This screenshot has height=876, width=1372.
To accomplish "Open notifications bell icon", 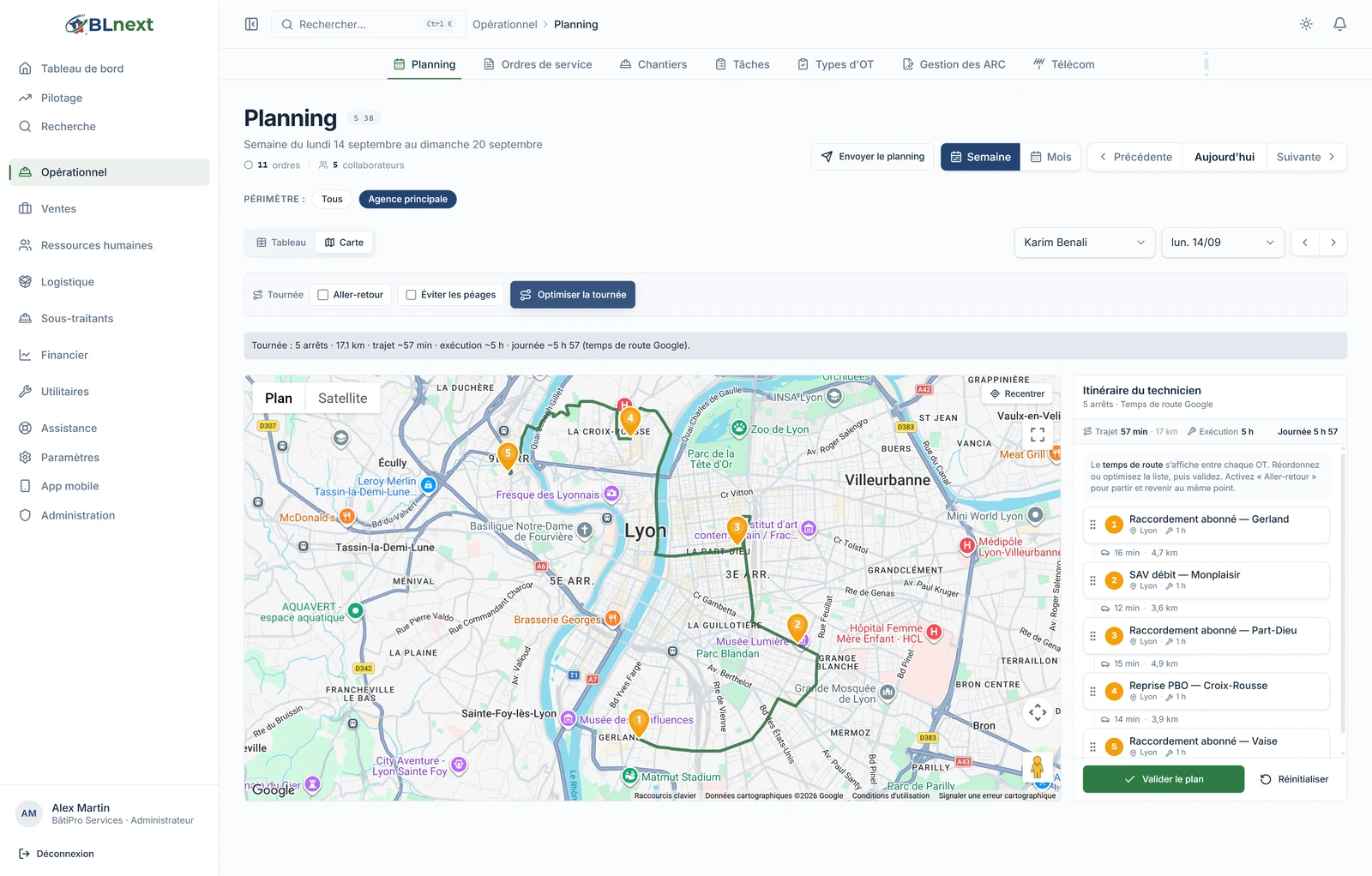I will tap(1339, 24).
